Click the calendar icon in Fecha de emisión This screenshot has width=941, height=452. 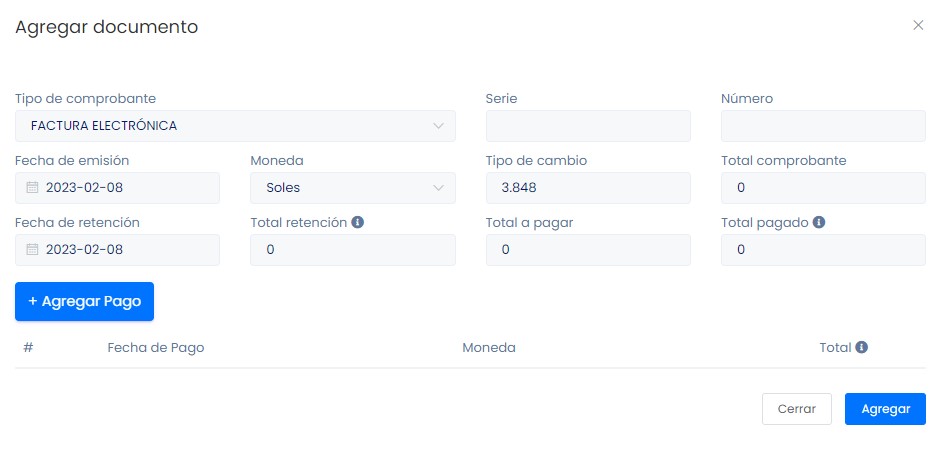click(32, 188)
